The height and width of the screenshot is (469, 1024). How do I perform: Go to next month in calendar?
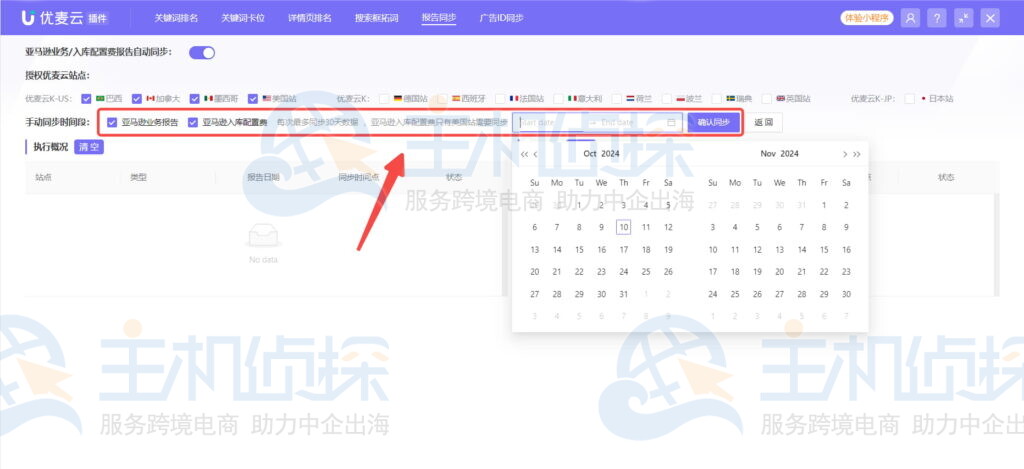point(844,154)
